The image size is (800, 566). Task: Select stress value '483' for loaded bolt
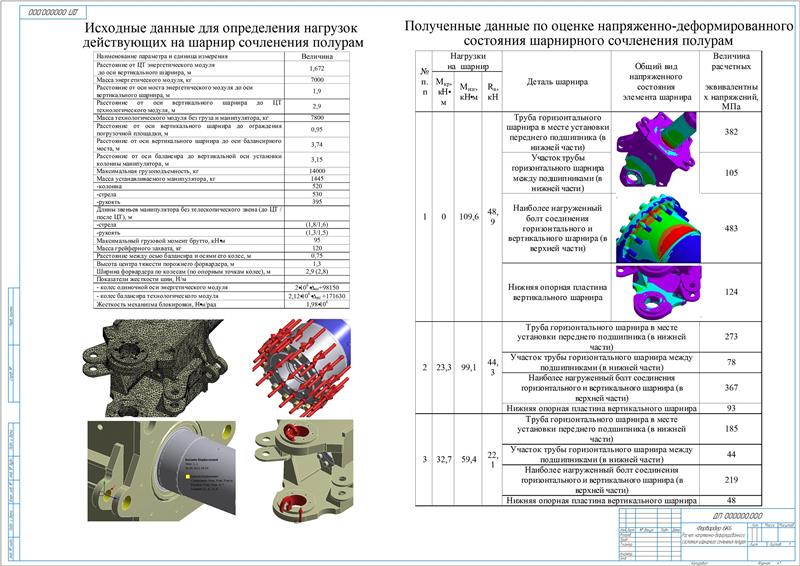click(731, 228)
